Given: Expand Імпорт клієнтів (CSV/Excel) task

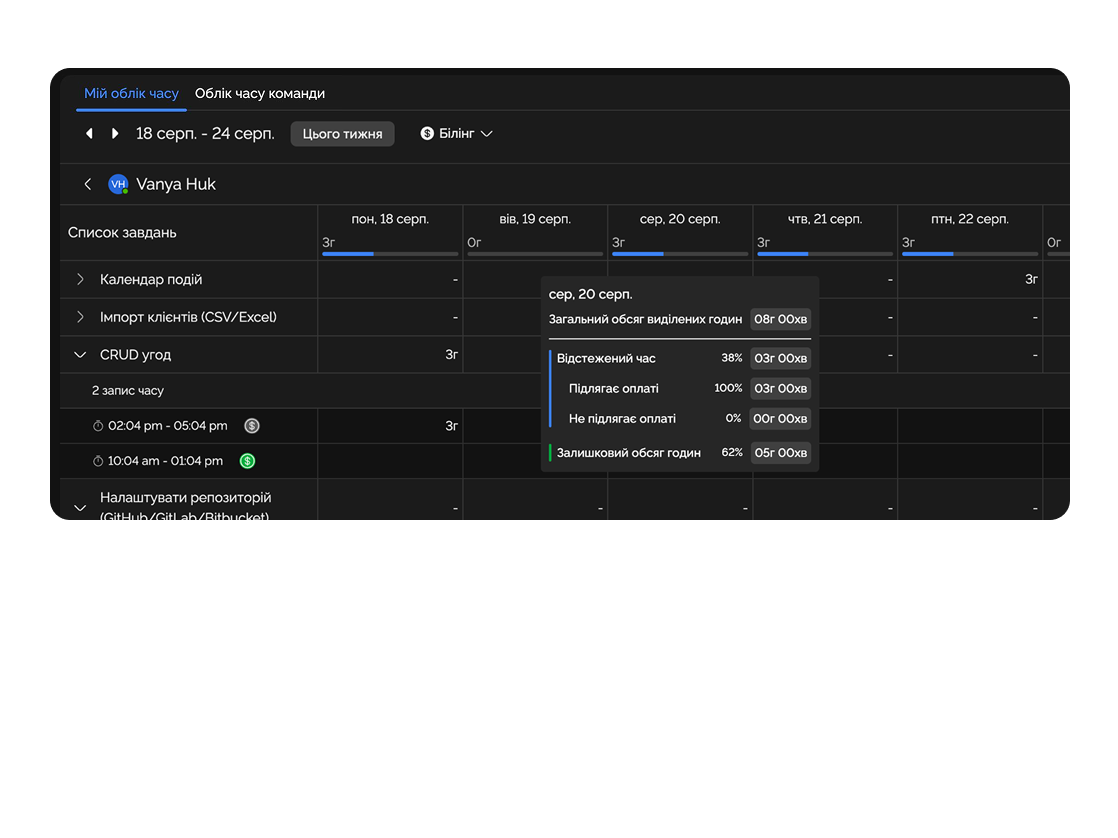Looking at the screenshot, I should tap(81, 317).
